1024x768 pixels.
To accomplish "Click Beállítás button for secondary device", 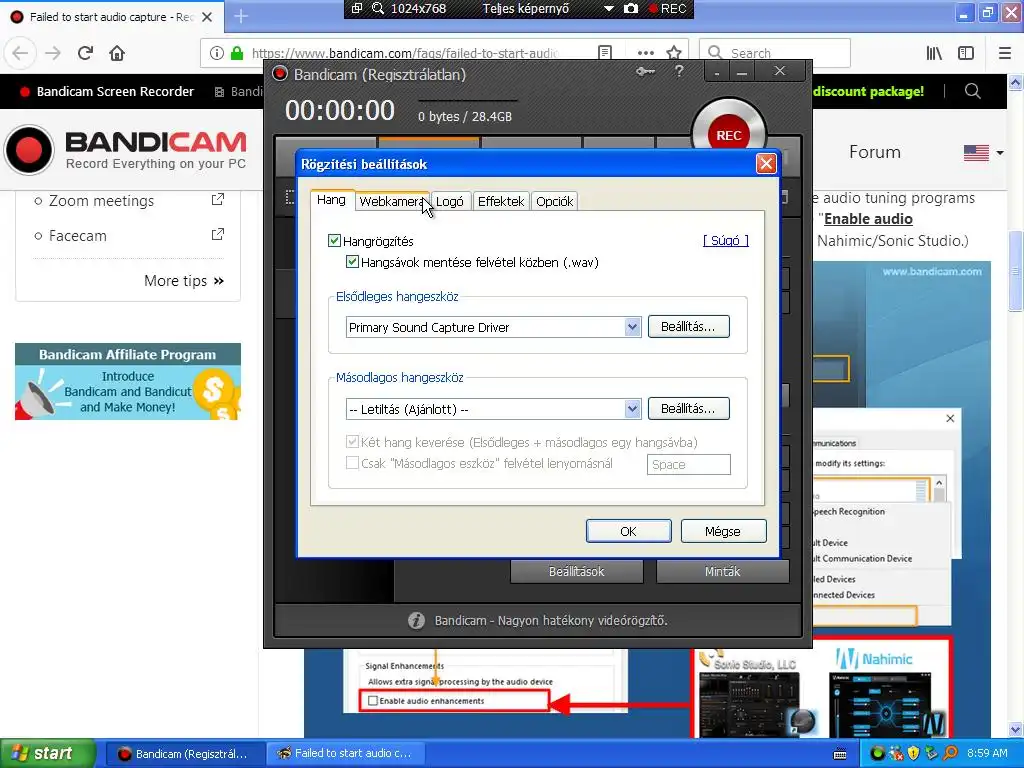I will click(688, 409).
